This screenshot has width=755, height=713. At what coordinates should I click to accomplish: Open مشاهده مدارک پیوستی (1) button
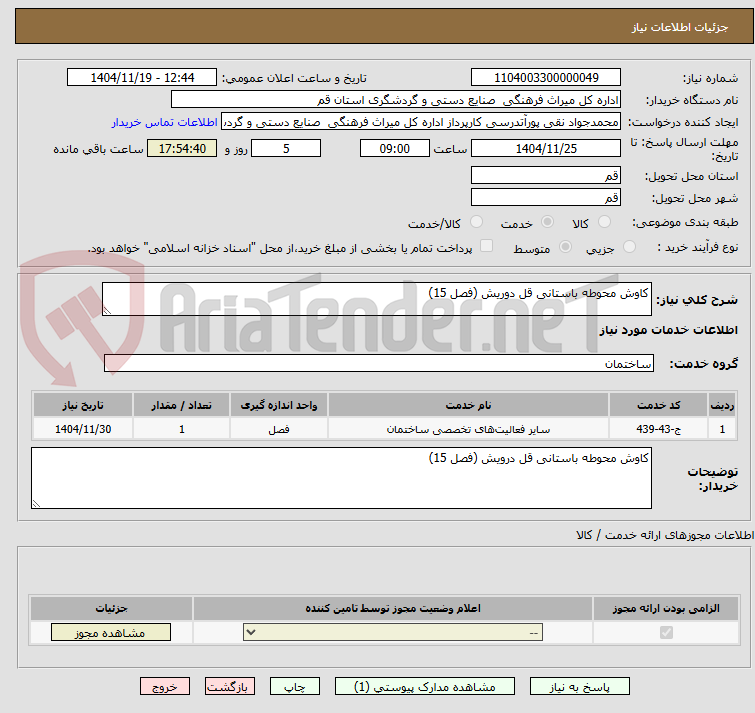point(425,687)
